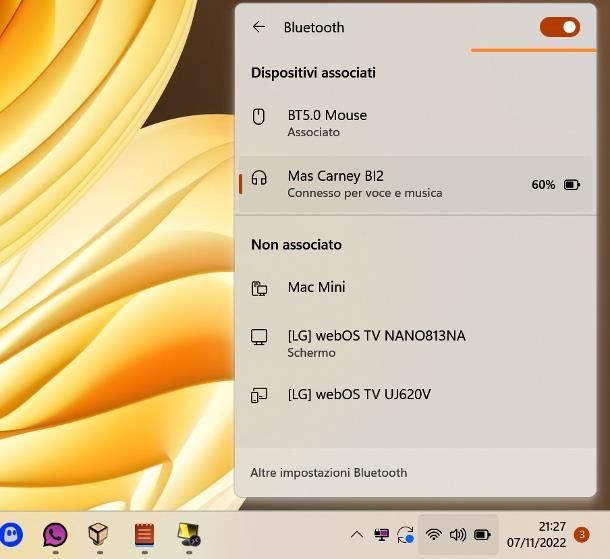
Task: Click the sync arrows tray icon
Action: coord(405,535)
